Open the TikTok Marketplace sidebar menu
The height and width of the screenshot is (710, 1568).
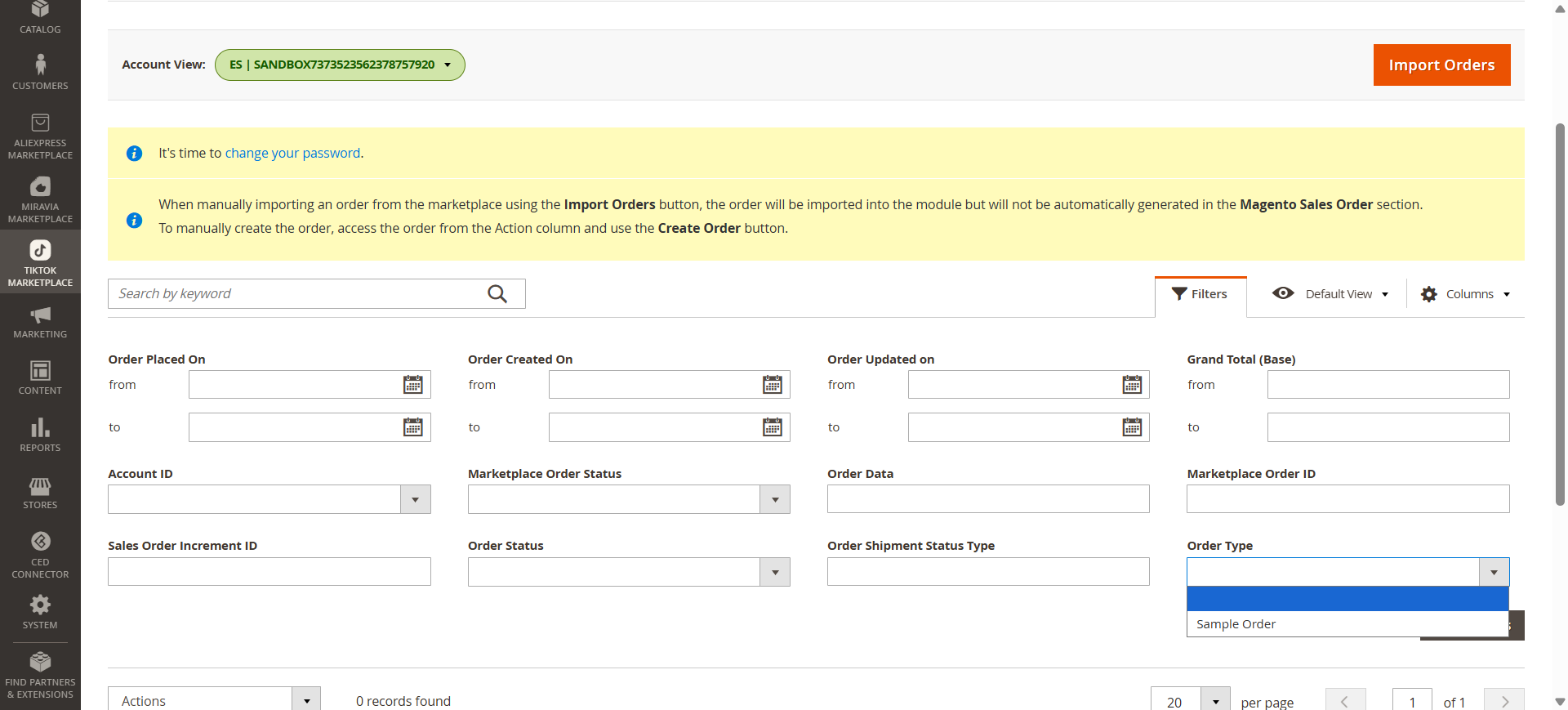[40, 262]
